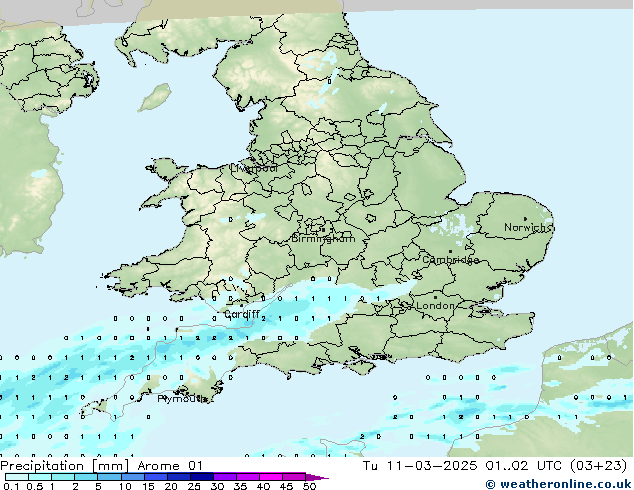634x490 pixels.
Task: Select legend swatch between 0.1 and 0.5
Action: click(17, 477)
